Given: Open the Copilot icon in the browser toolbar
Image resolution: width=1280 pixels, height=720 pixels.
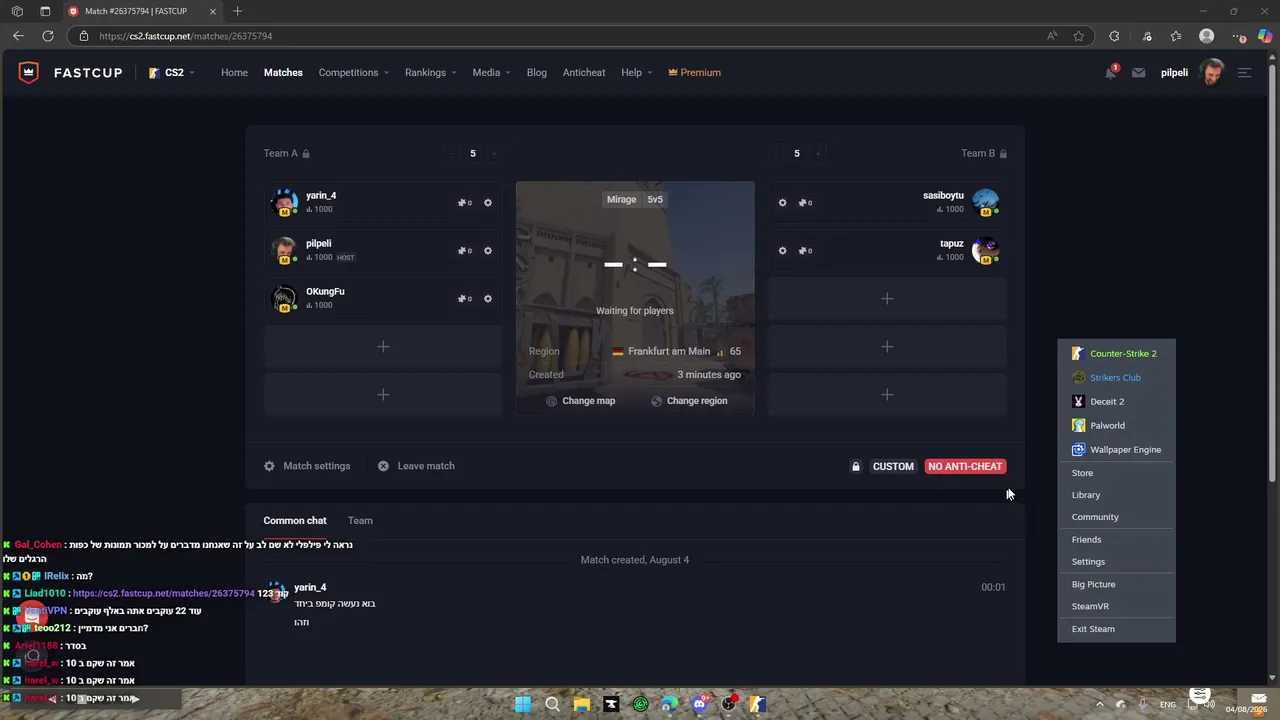Looking at the screenshot, I should pos(1265,36).
